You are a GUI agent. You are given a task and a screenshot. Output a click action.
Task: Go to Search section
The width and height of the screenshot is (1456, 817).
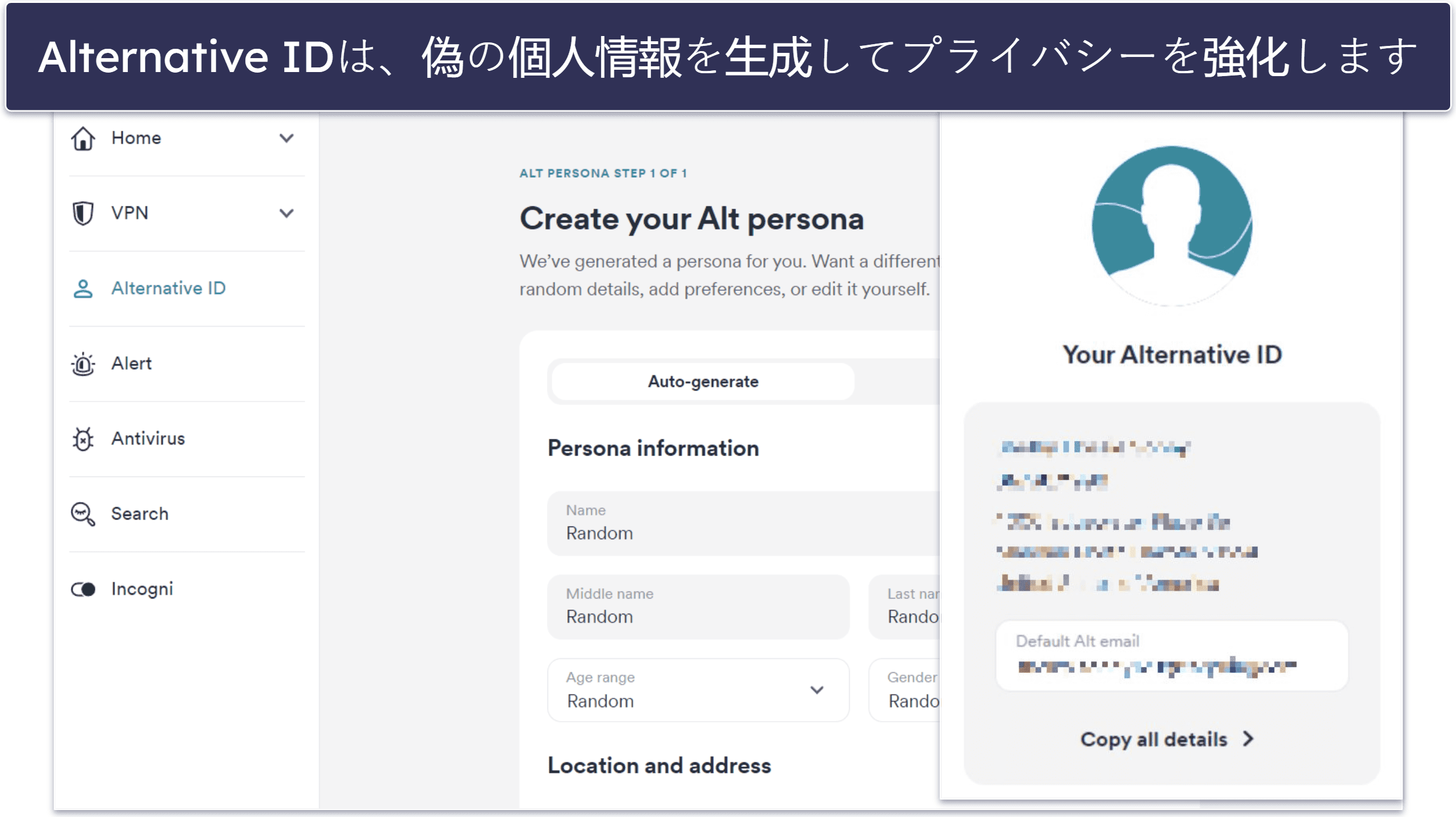pos(140,514)
